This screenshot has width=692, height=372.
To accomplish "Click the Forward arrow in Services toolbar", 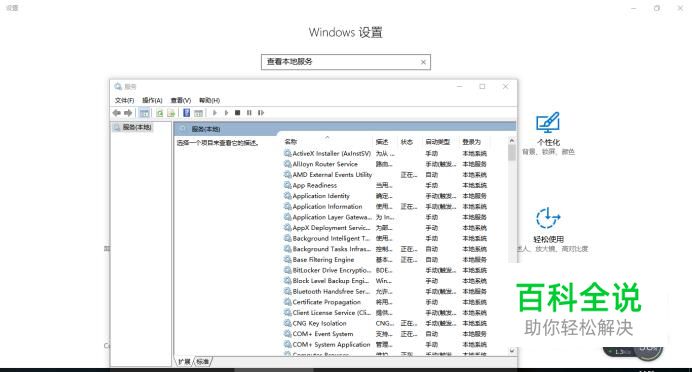I will 128,113.
